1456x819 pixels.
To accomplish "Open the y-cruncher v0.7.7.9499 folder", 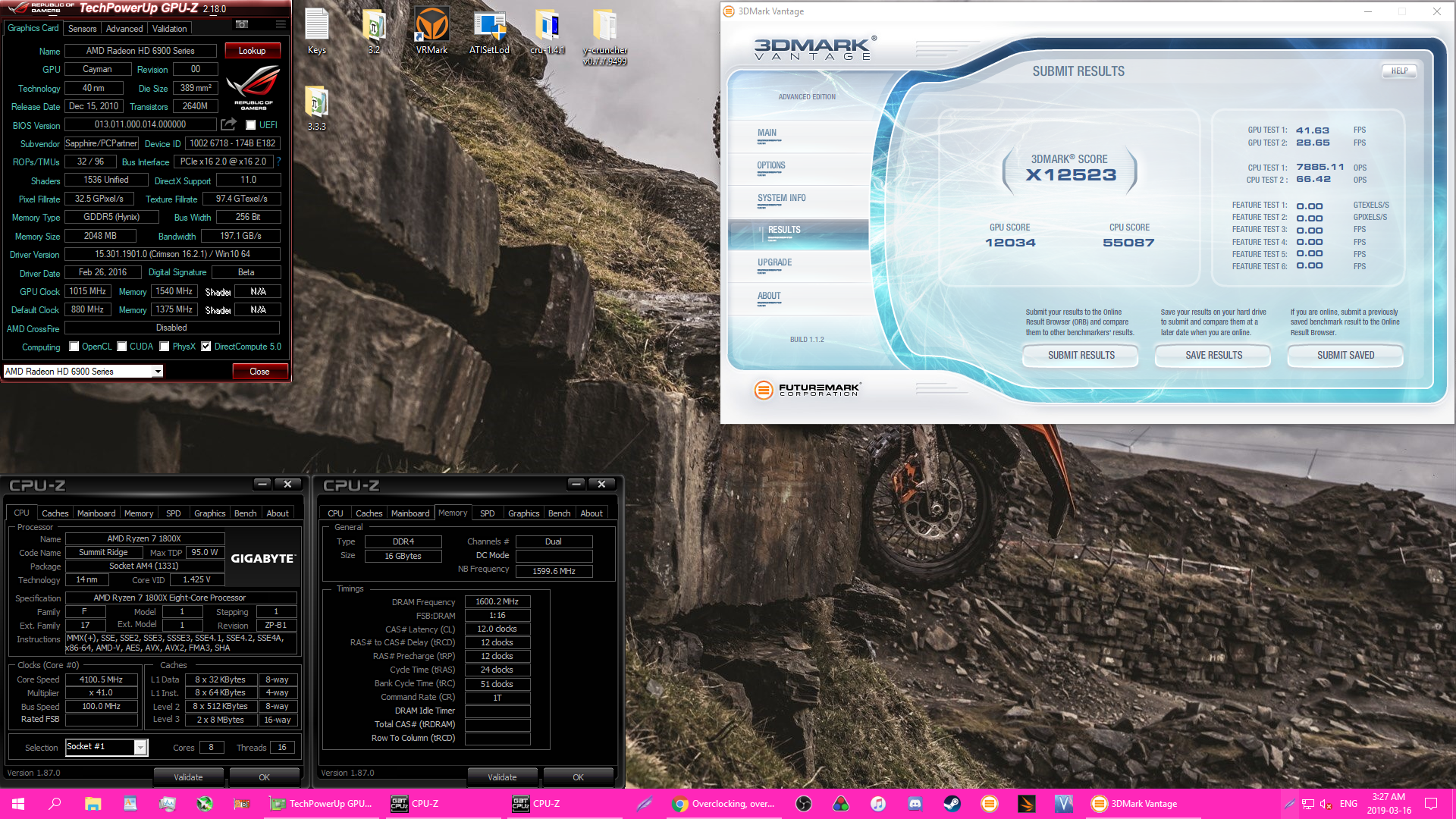I will [604, 36].
